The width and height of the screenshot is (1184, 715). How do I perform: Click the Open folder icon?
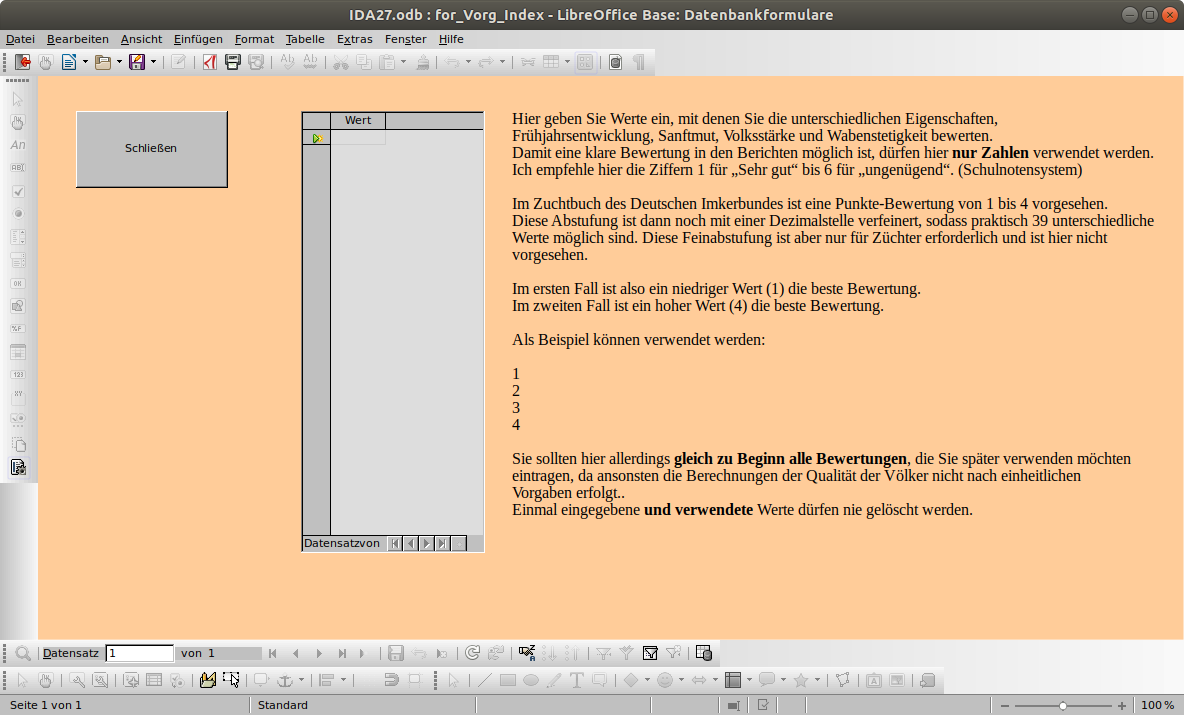(103, 62)
